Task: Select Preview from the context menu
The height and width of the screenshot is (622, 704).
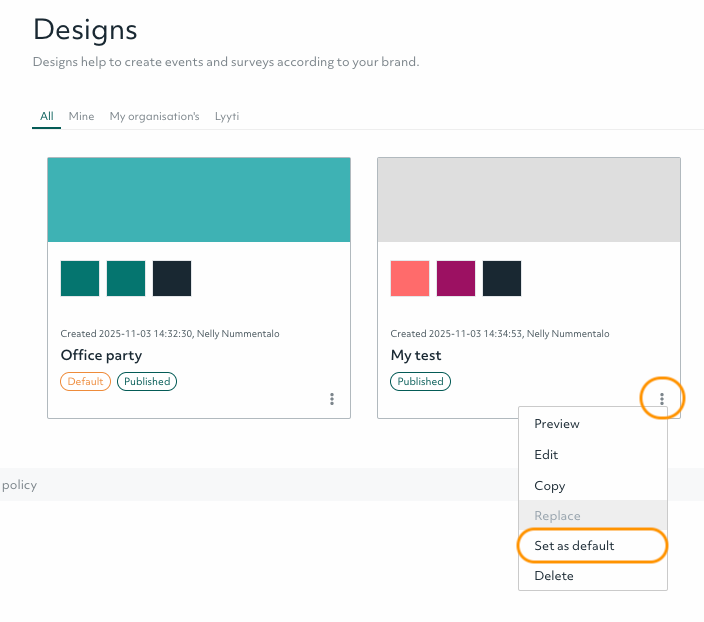Action: pyautogui.click(x=557, y=424)
